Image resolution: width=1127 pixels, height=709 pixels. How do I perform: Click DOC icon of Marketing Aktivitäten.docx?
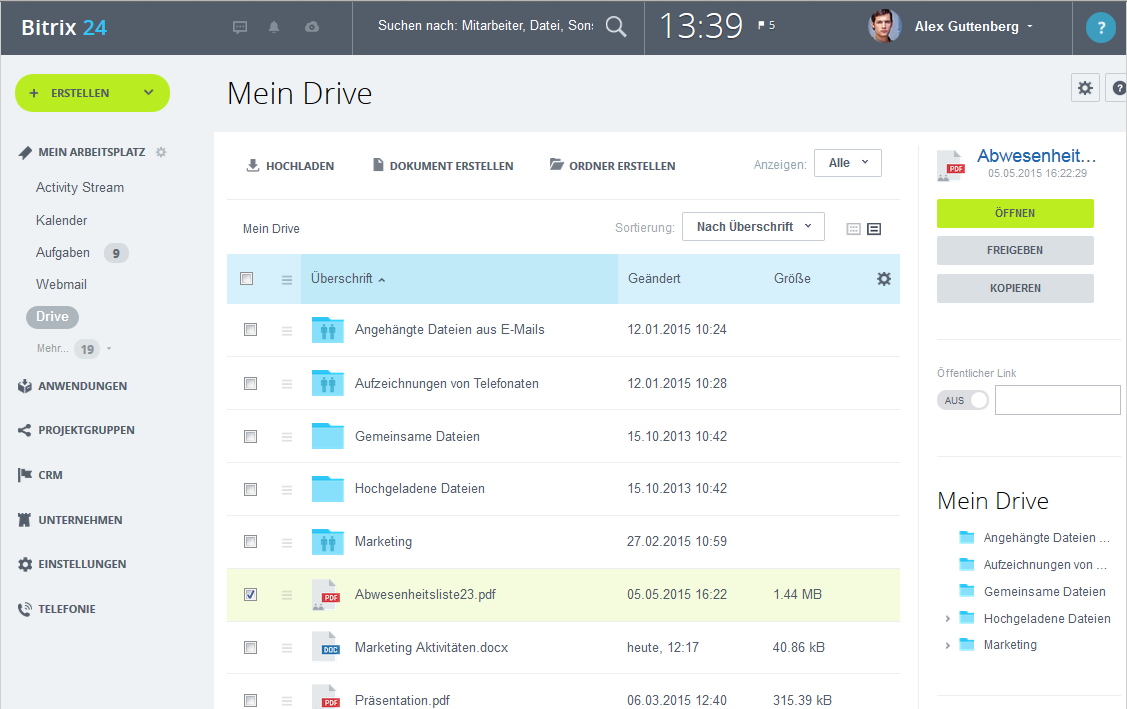click(x=326, y=647)
